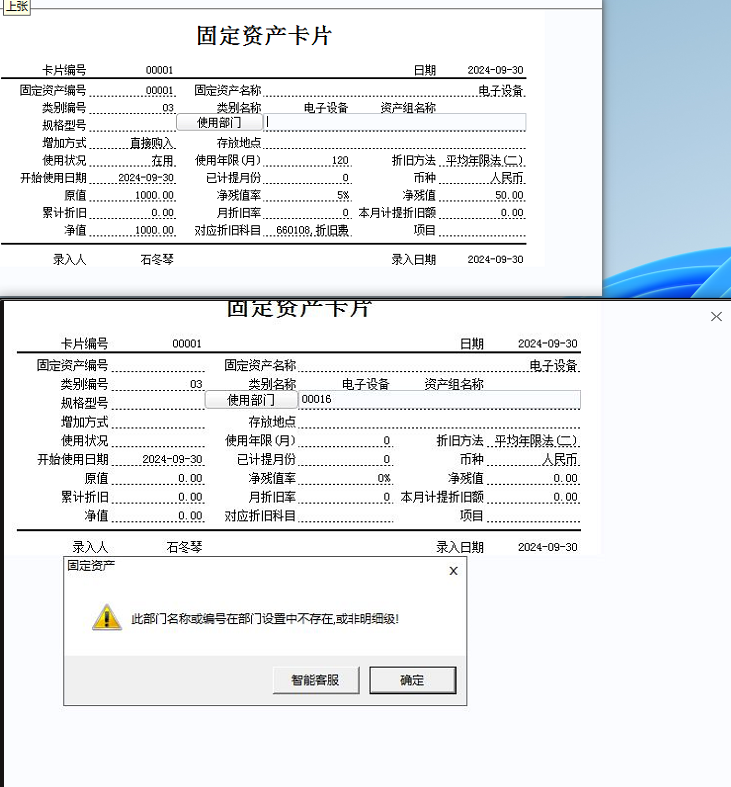Screen dimensions: 731x787
Task: Click the empty 项目 field in upper card
Action: click(482, 230)
